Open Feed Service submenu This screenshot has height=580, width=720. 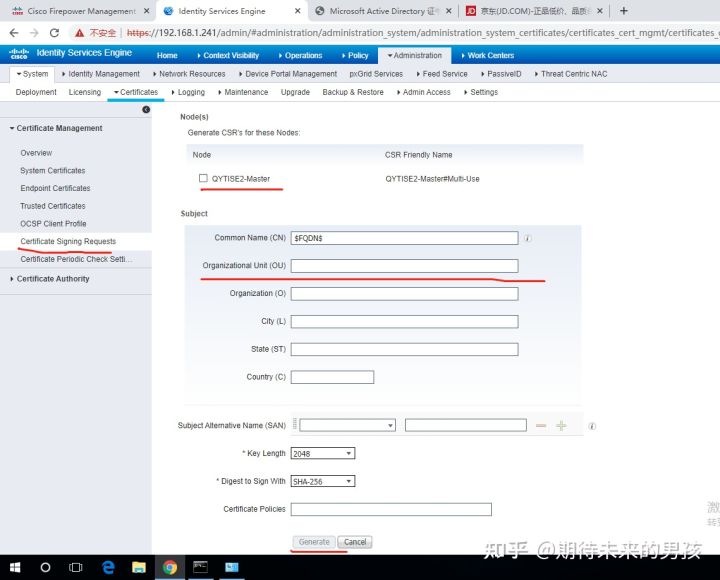(442, 74)
